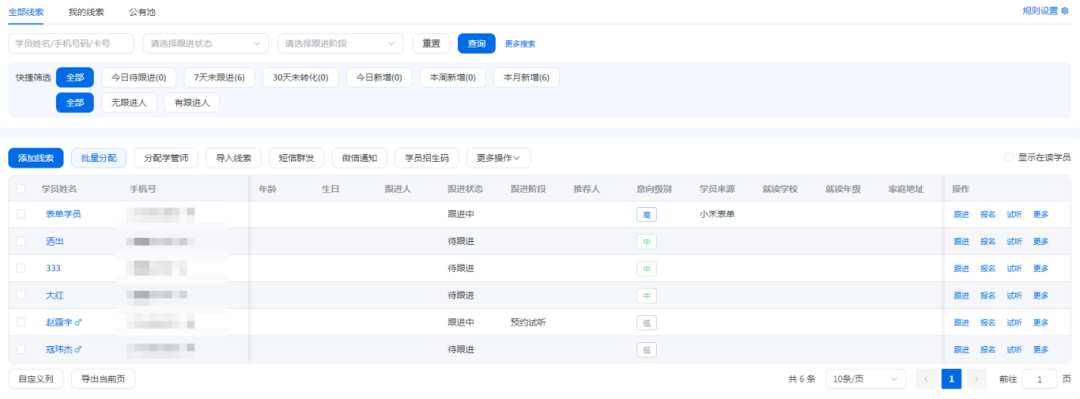Click 报名 link for 洒出 row
1080x399 pixels.
[988, 241]
